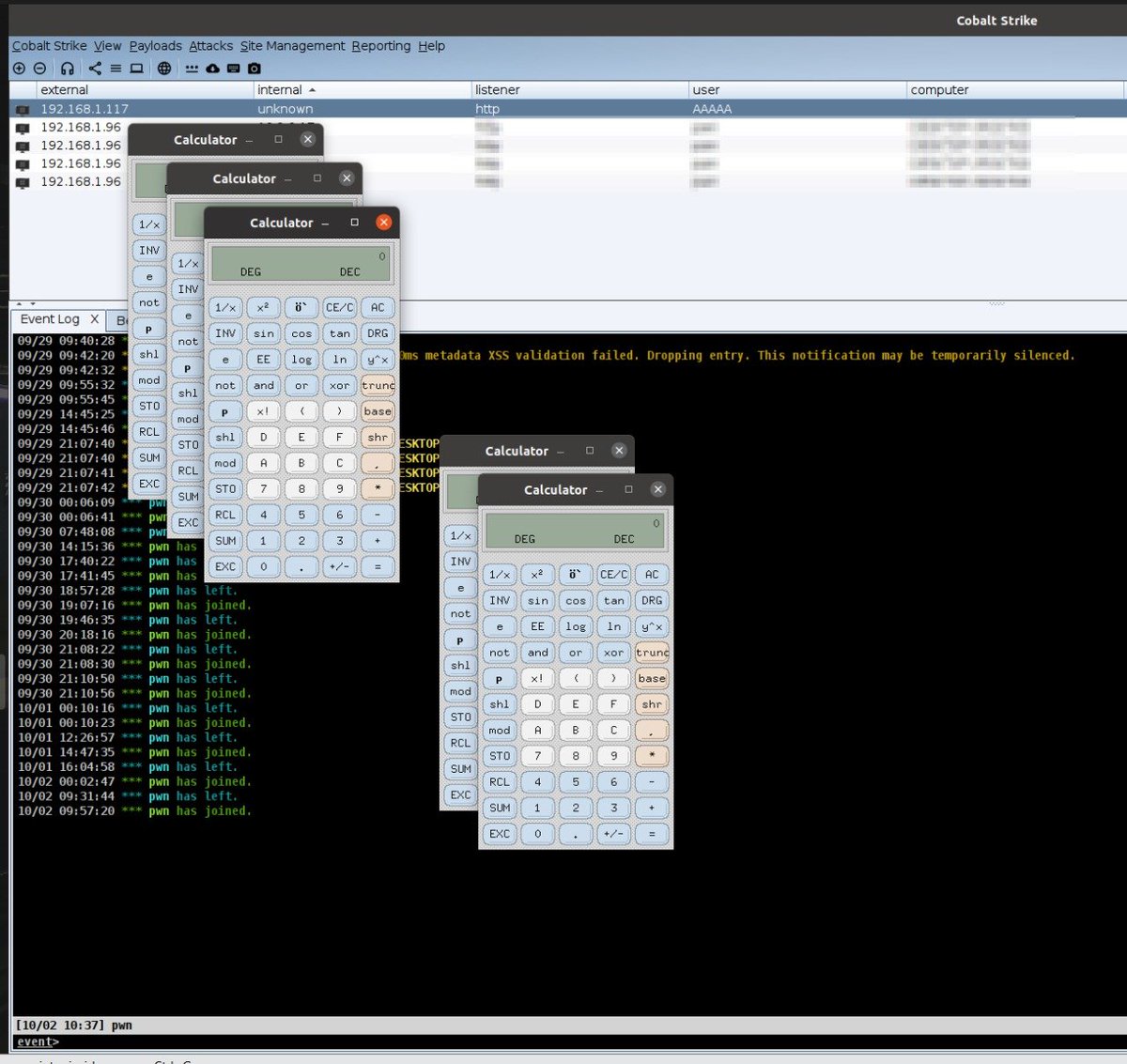The width and height of the screenshot is (1127, 1064).
Task: Click x! on the orange-close Calculator
Action: [x=264, y=411]
